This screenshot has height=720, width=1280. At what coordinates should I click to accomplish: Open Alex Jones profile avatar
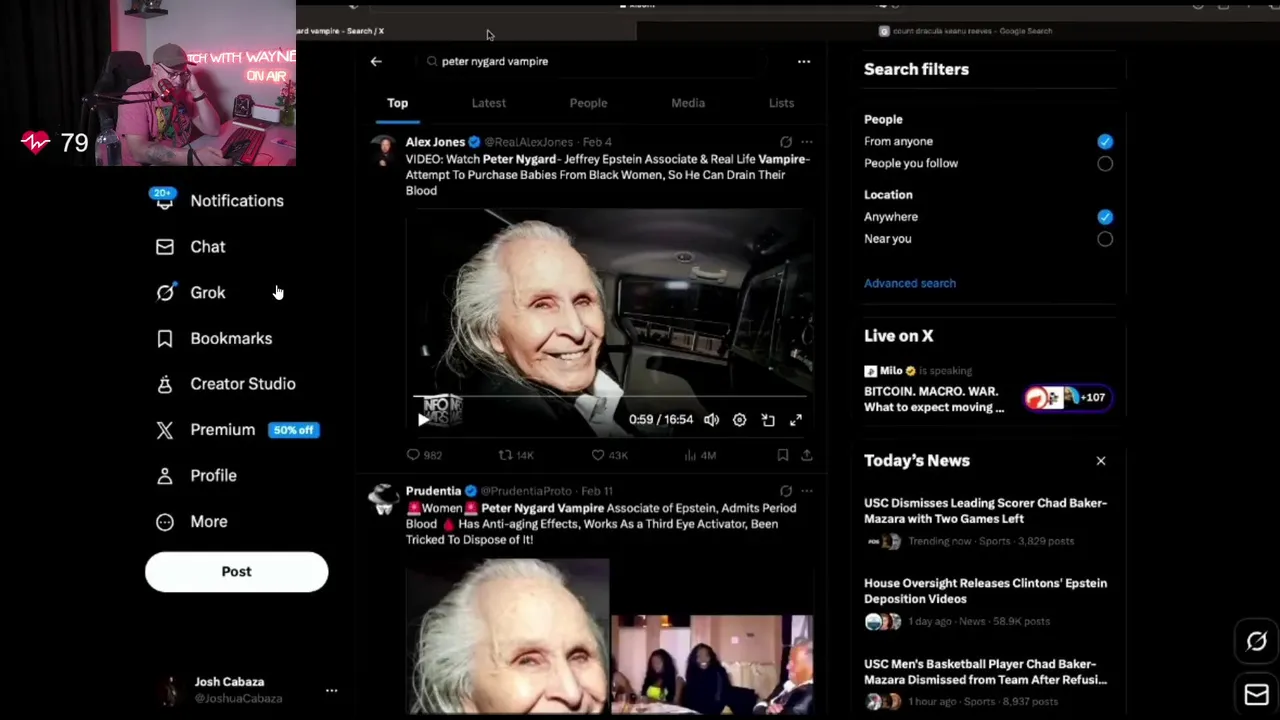coord(383,150)
